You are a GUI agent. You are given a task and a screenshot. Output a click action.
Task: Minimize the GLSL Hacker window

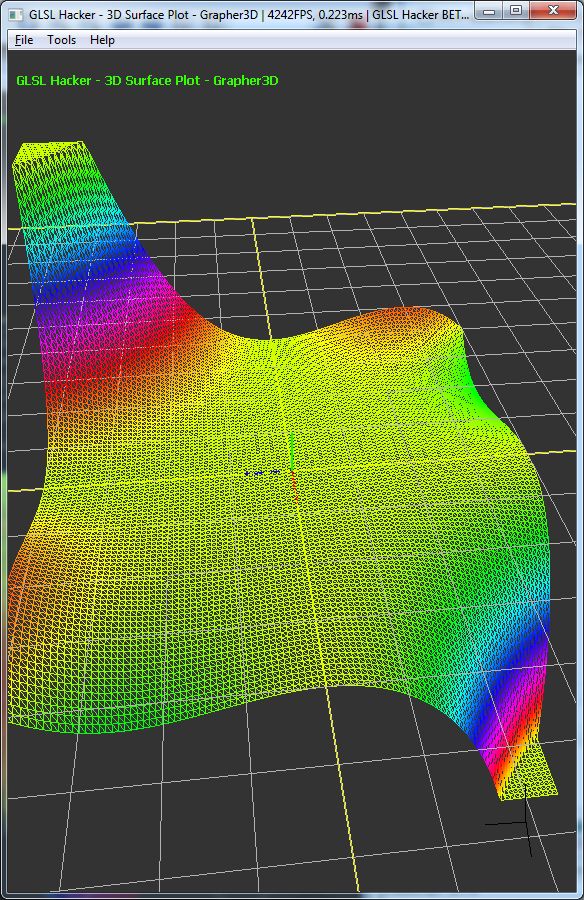(x=489, y=11)
